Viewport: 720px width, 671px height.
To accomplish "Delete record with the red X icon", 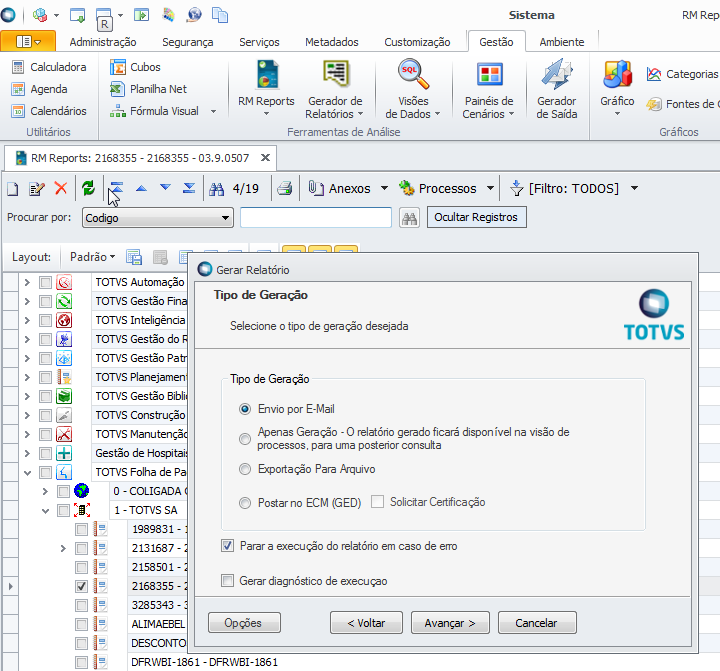I will point(61,188).
